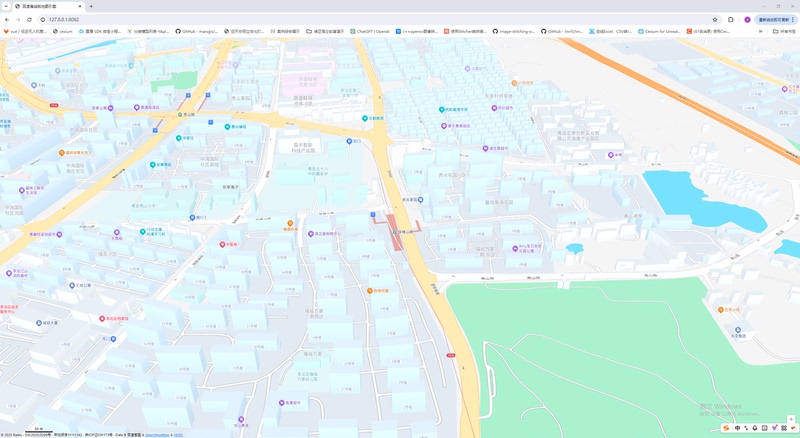
Task: Open the 'ChatGPT | OpenAI' bookmark
Action: (370, 31)
